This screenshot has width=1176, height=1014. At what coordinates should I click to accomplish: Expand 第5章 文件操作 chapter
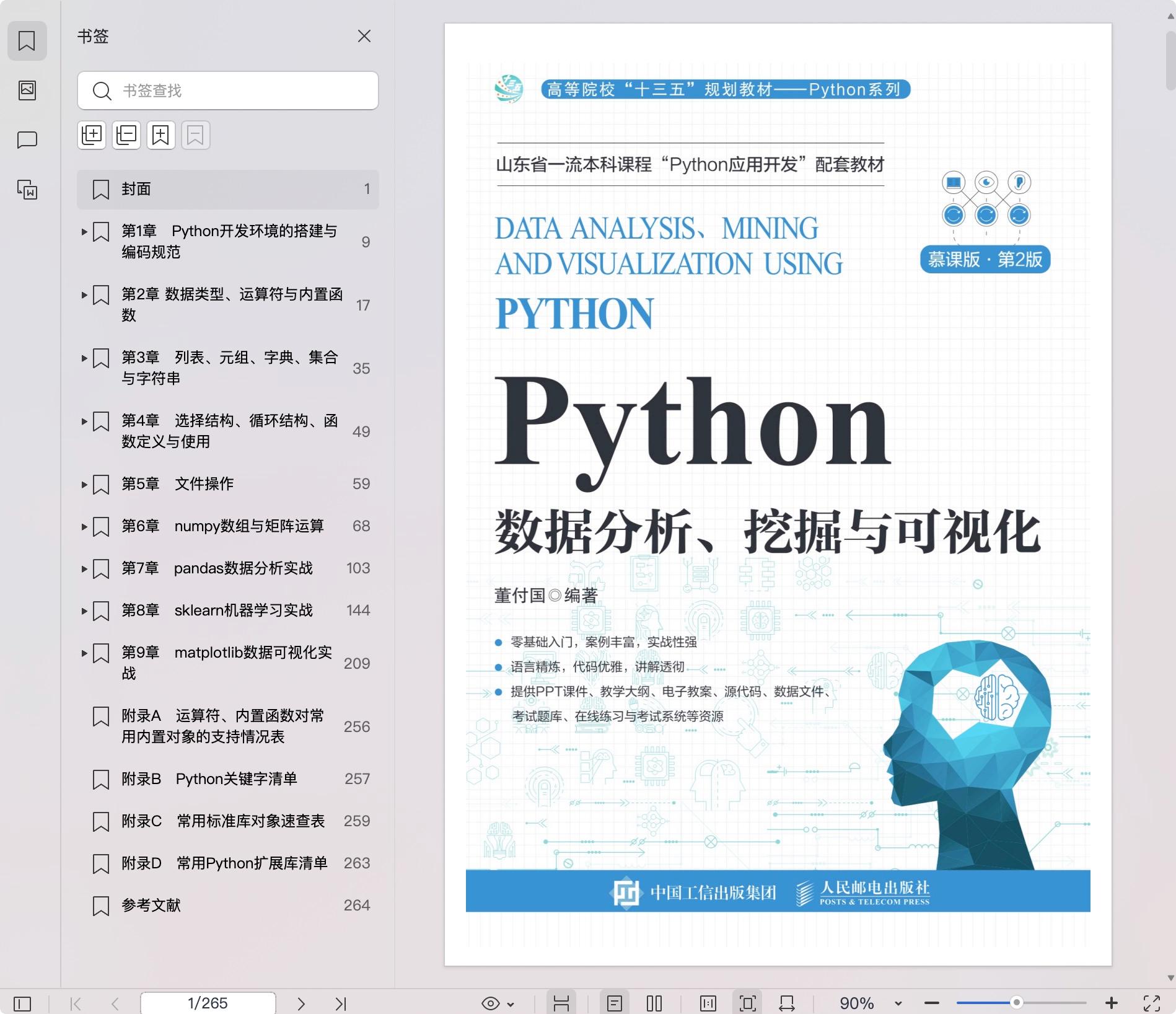(84, 485)
